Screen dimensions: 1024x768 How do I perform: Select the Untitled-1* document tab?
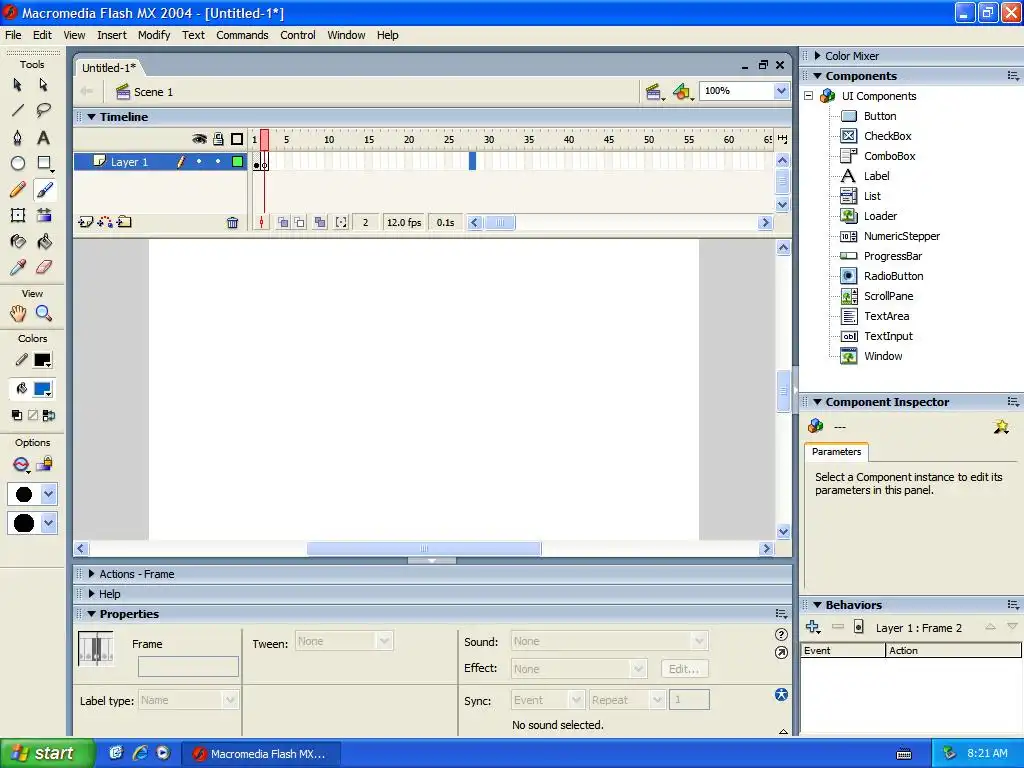109,68
